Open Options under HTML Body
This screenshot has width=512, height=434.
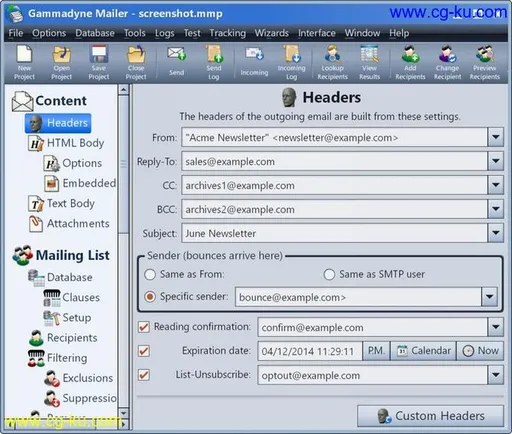[73, 163]
